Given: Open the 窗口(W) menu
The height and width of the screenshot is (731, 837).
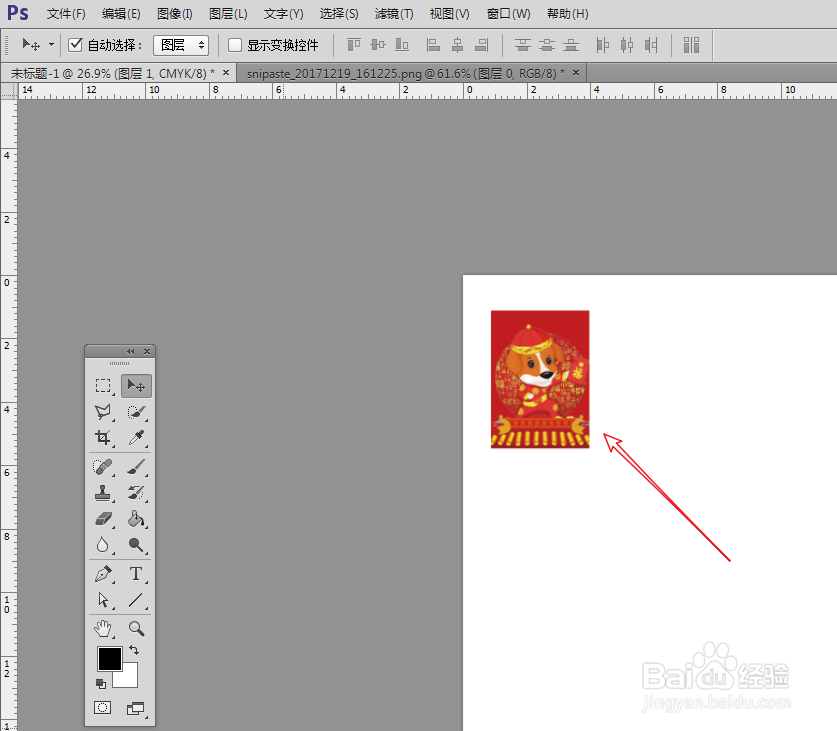Looking at the screenshot, I should coord(509,14).
